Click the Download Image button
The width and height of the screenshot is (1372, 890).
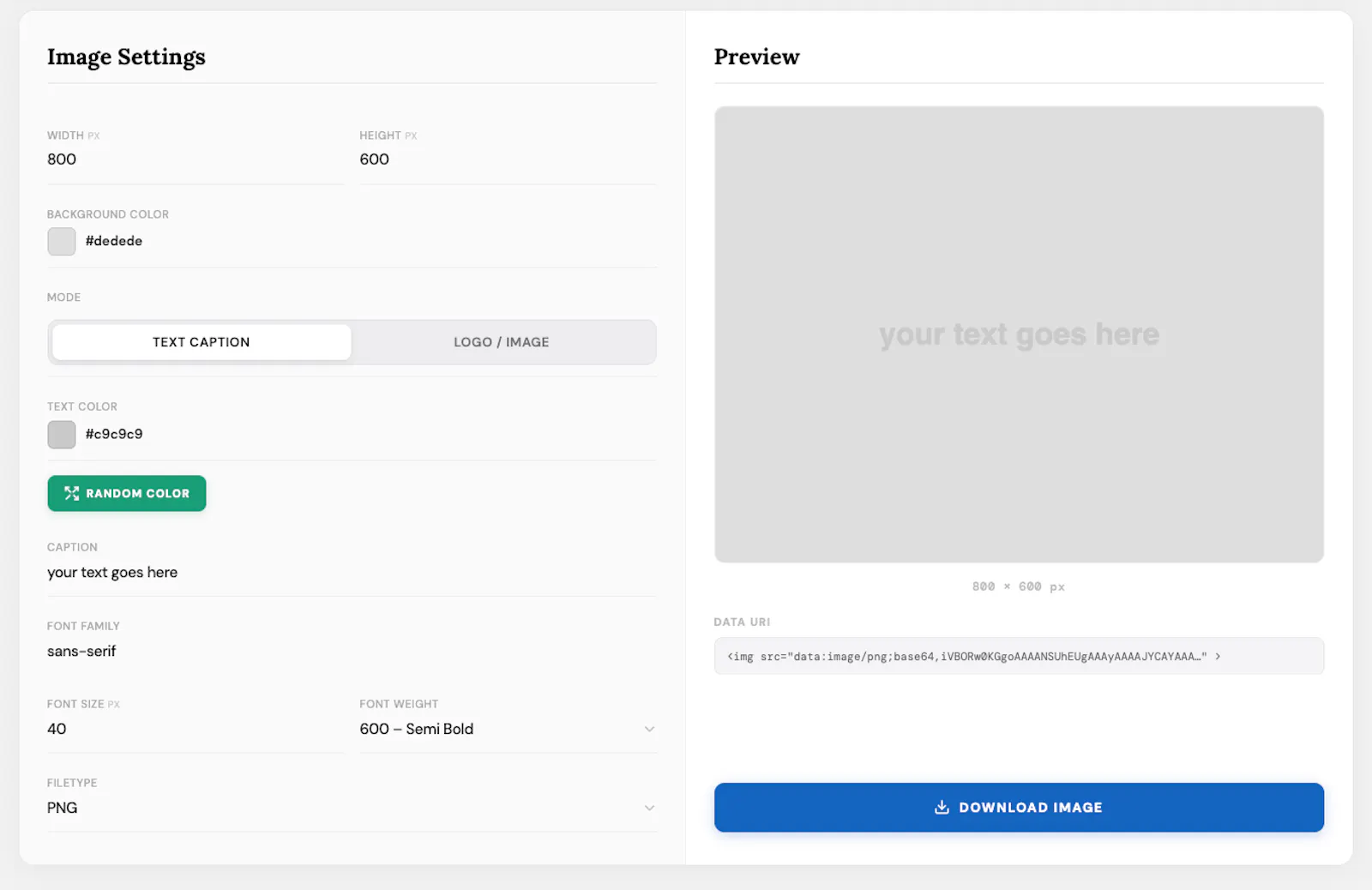click(1019, 807)
